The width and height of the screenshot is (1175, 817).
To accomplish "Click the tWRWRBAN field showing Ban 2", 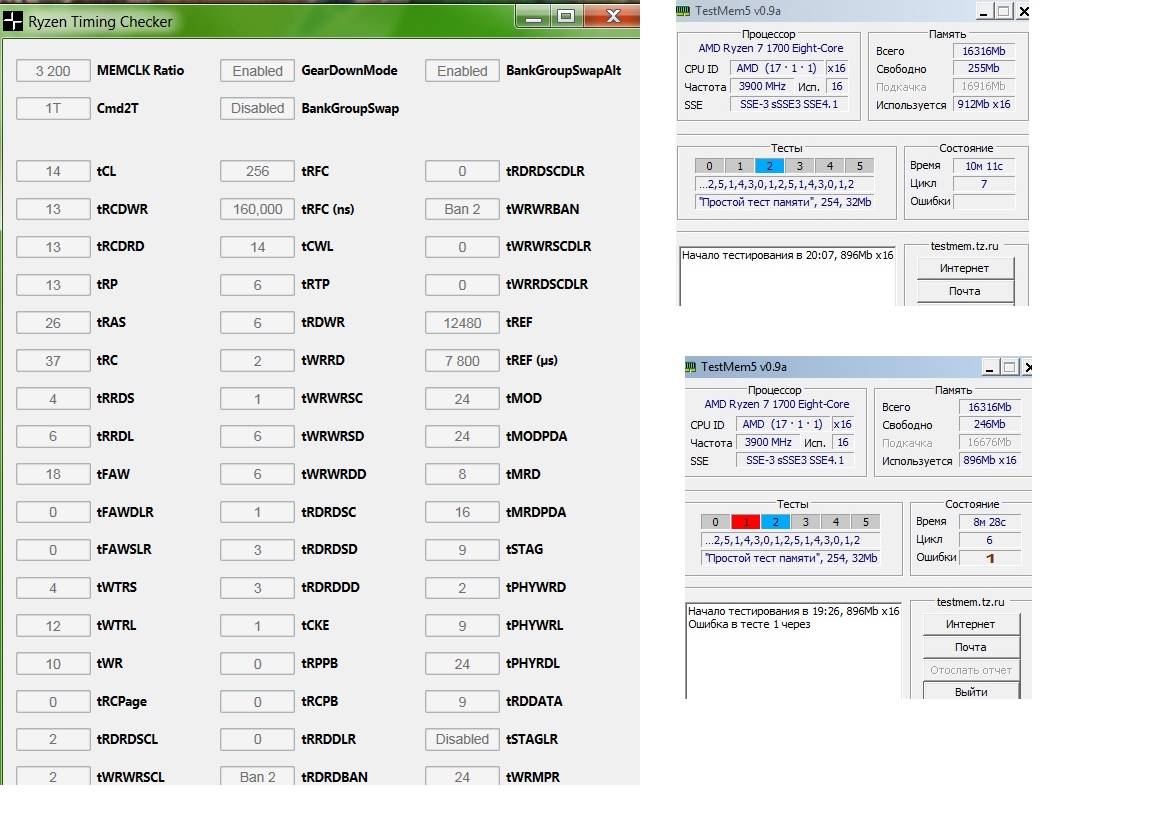I will click(462, 209).
